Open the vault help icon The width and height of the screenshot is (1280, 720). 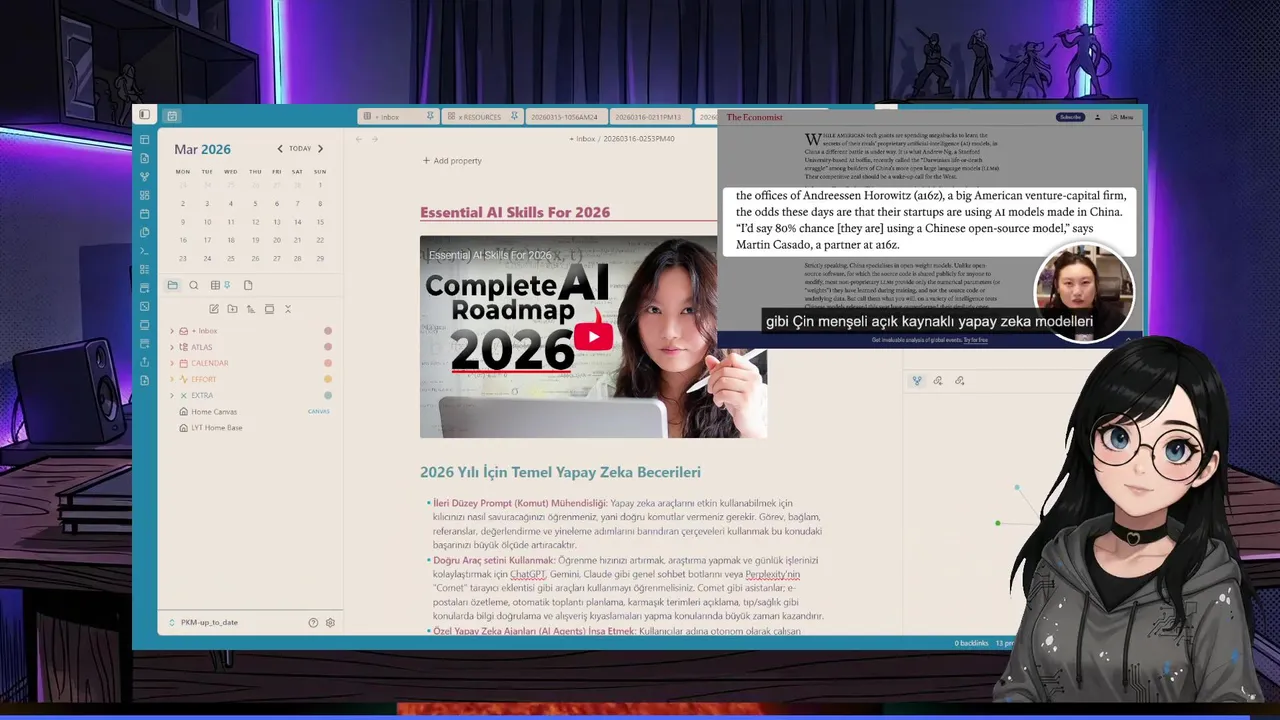tap(313, 622)
